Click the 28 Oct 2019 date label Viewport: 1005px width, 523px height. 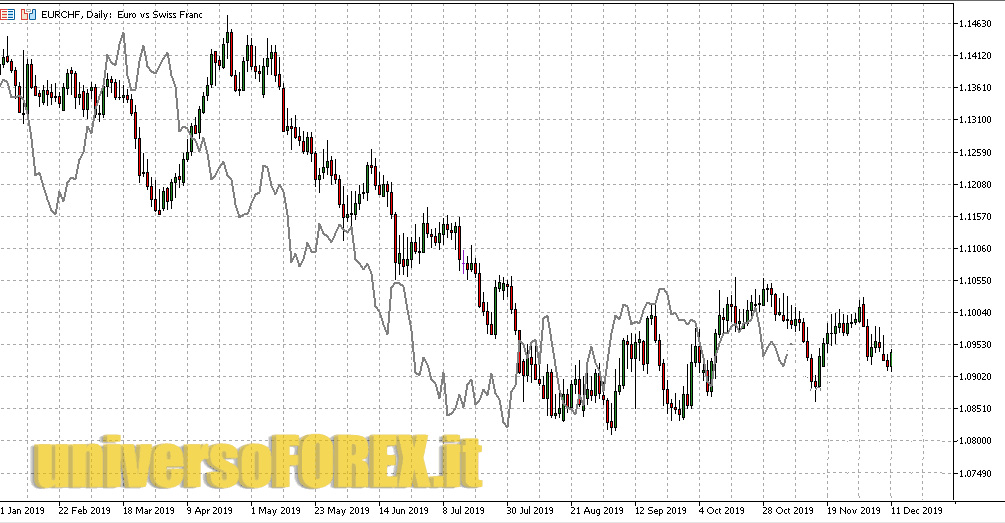(787, 509)
